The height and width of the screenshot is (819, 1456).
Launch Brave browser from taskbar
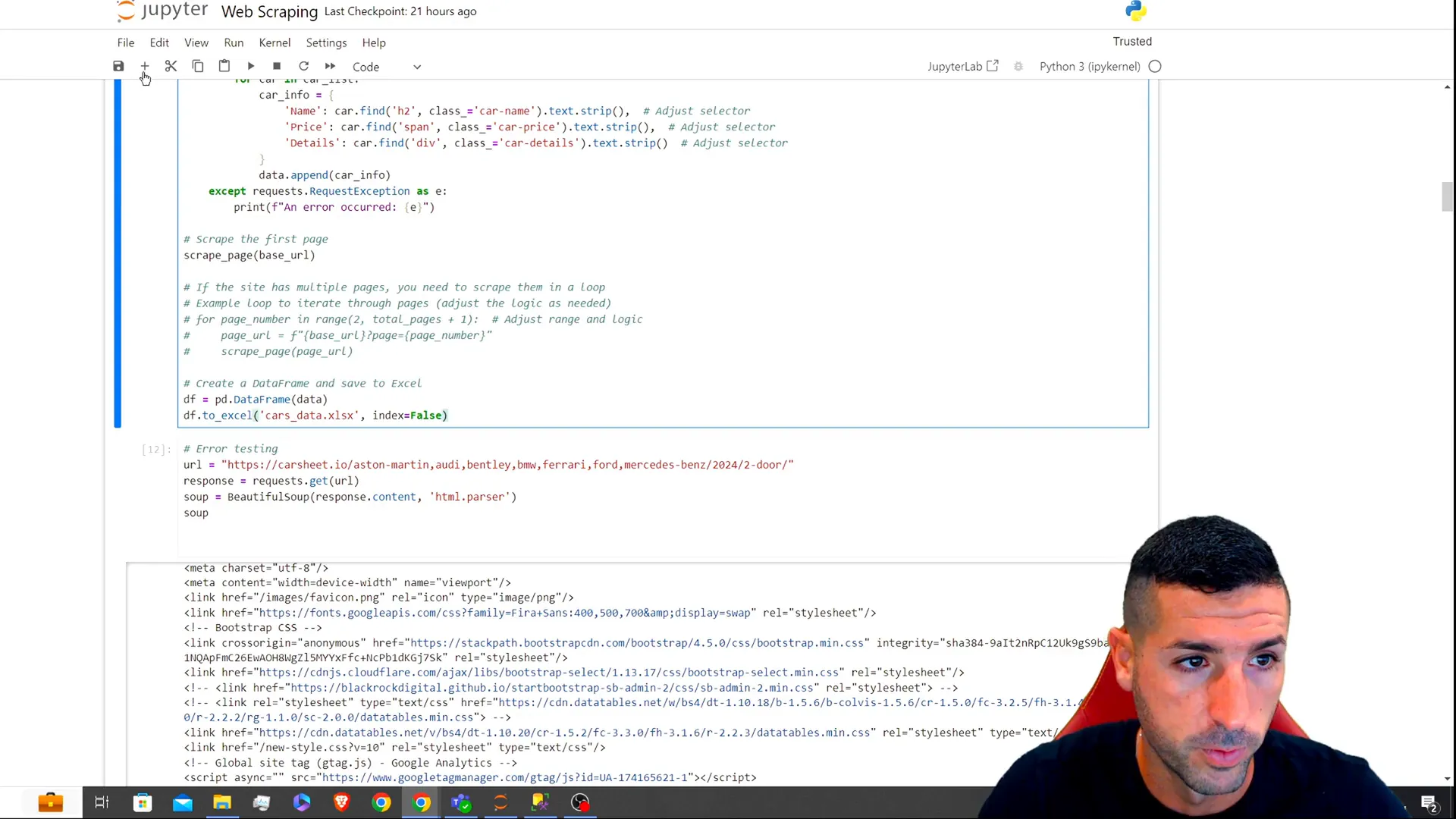coord(342,802)
